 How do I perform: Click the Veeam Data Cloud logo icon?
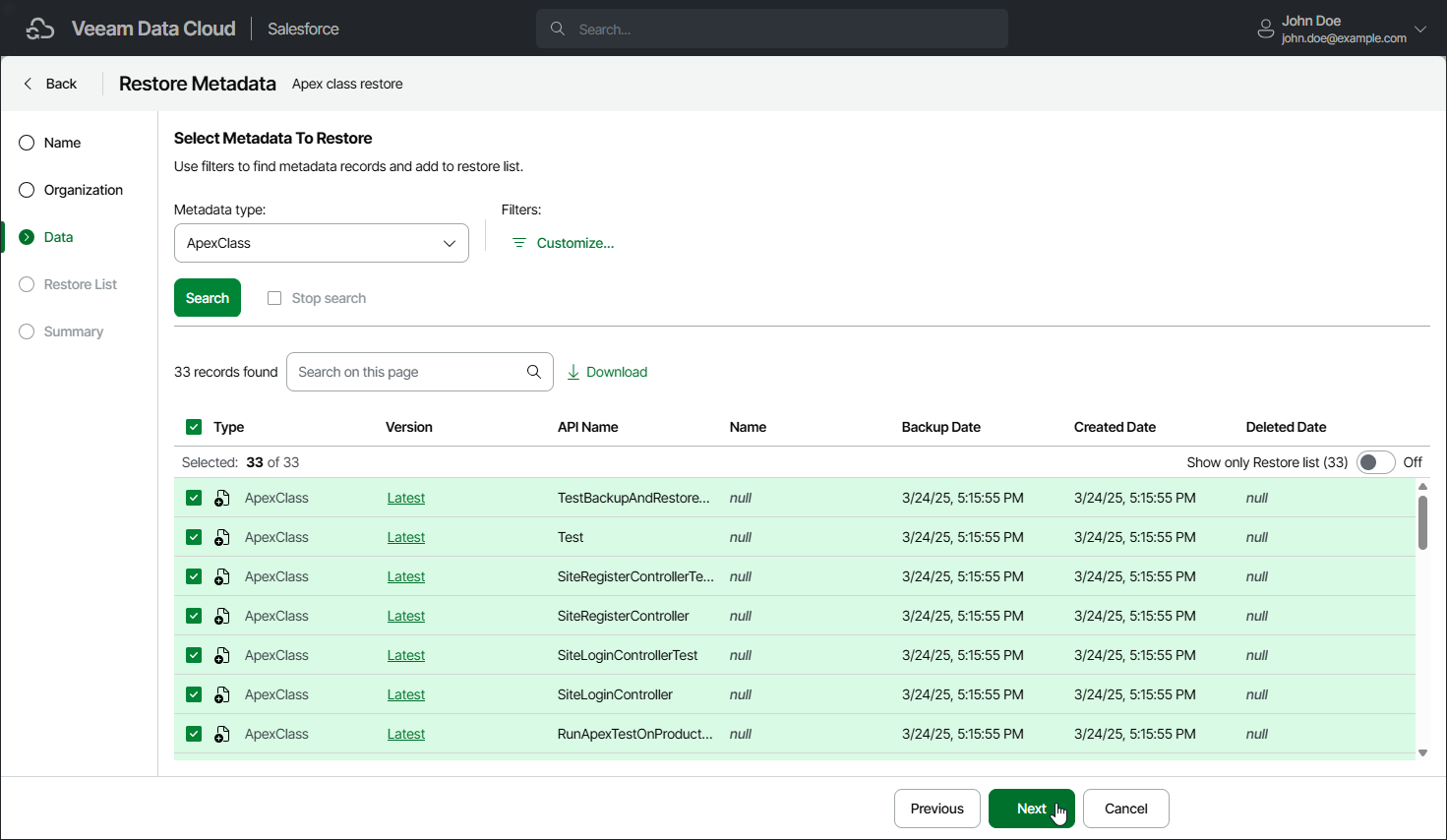(x=40, y=29)
